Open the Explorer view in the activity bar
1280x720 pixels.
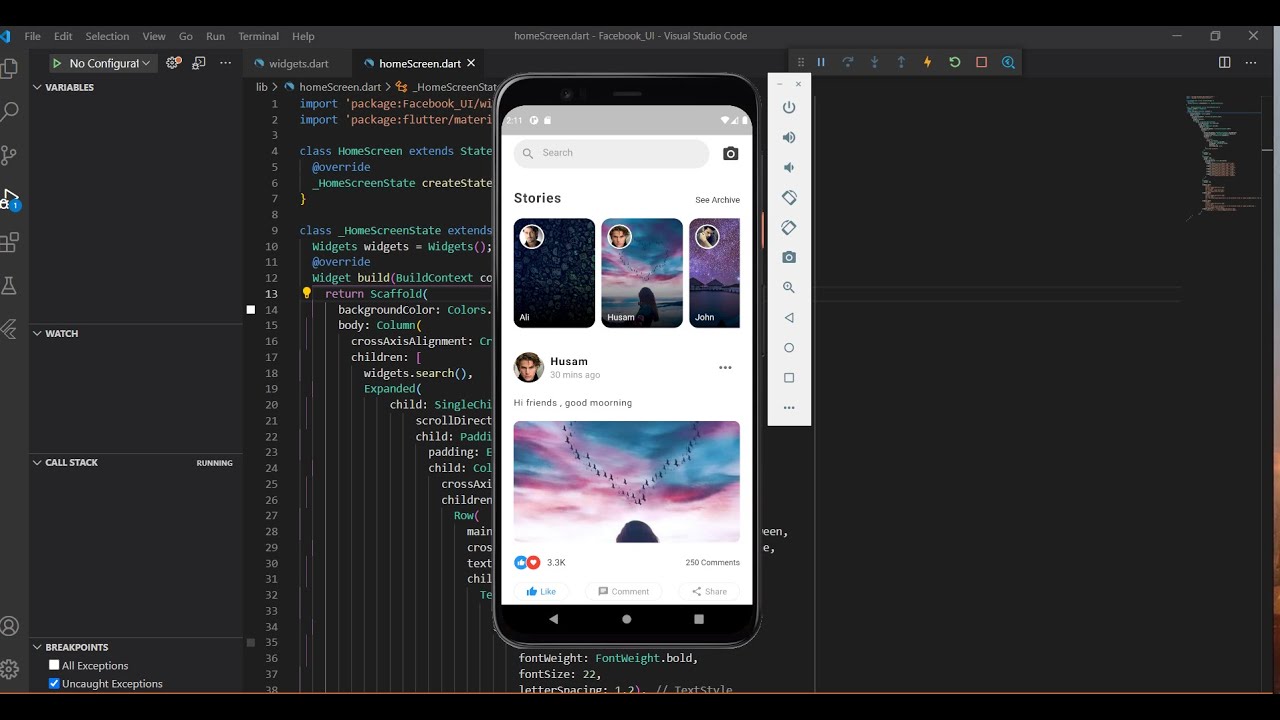(x=9, y=68)
